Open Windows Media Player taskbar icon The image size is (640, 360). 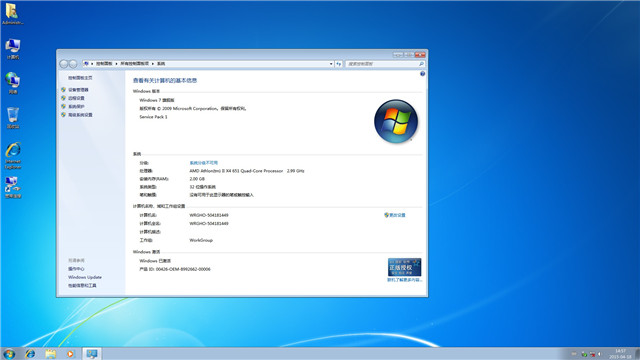[x=71, y=353]
